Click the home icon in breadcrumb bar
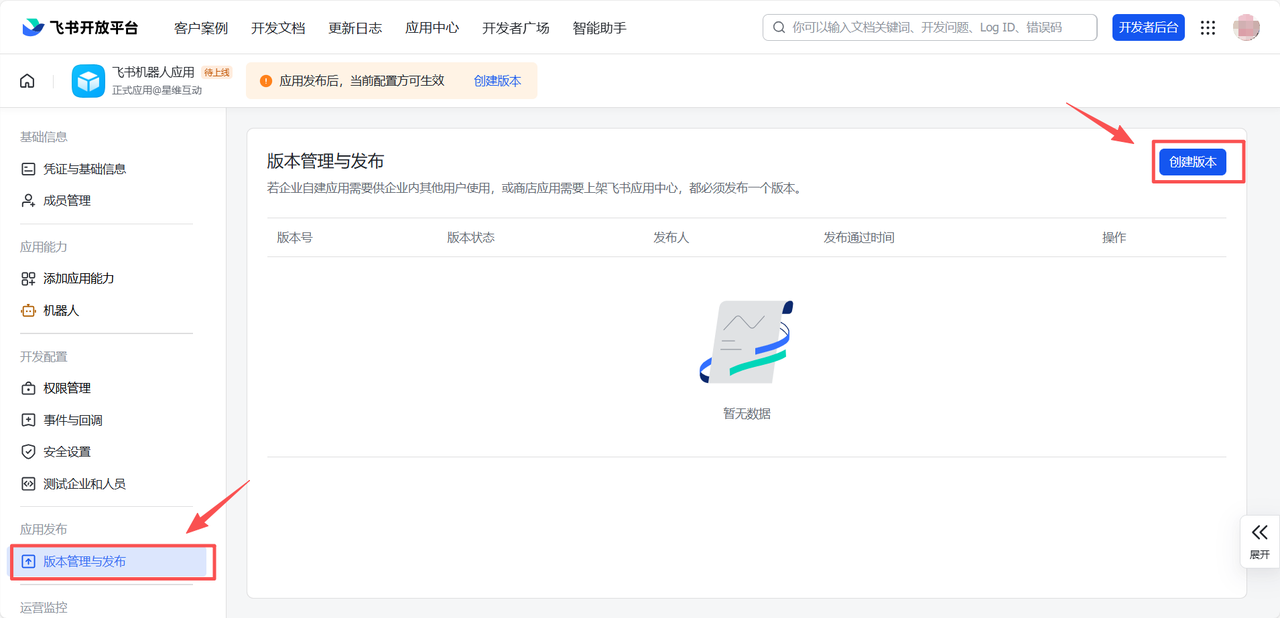This screenshot has width=1280, height=618. tap(27, 81)
